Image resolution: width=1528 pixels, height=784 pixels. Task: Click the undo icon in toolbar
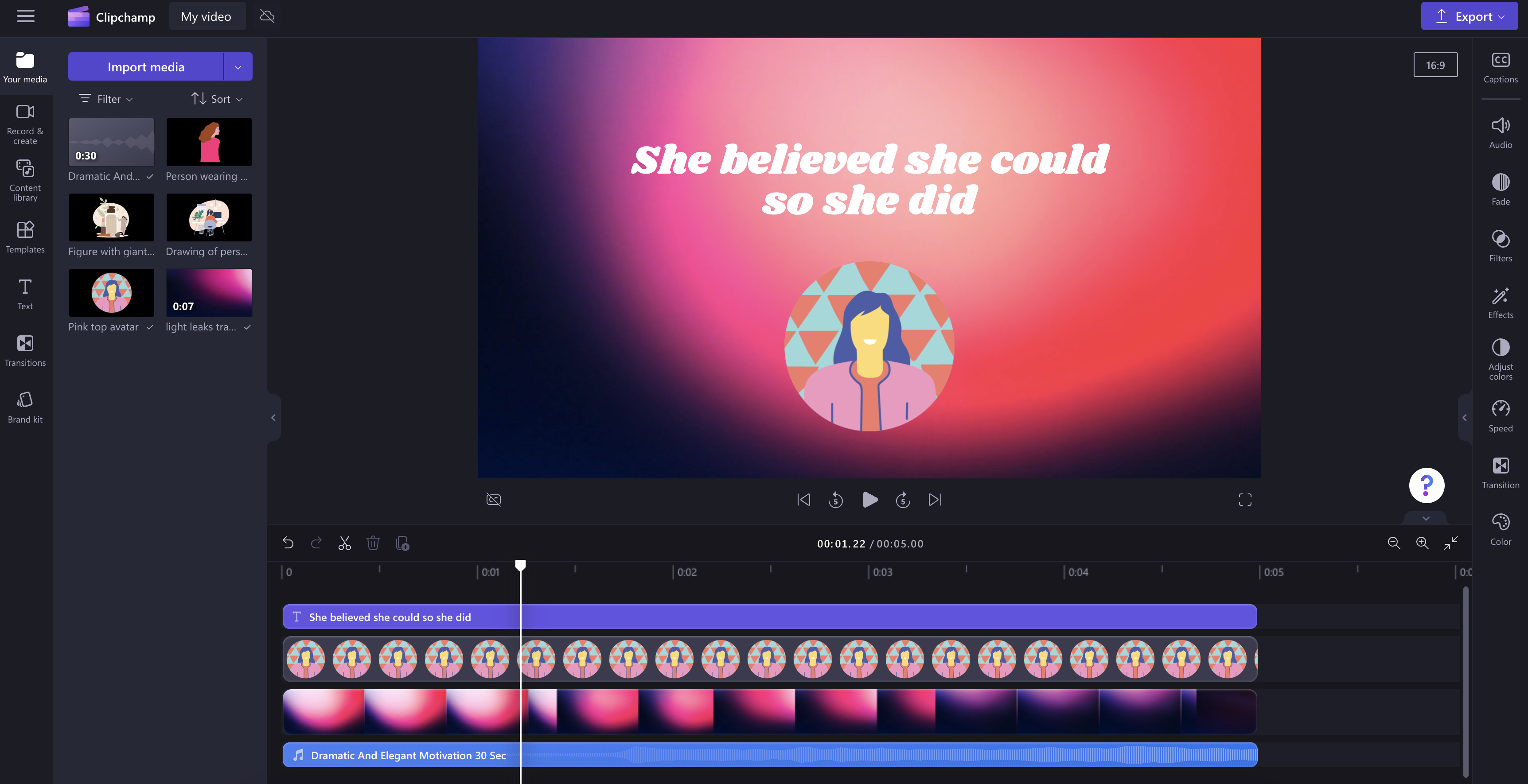tap(288, 543)
